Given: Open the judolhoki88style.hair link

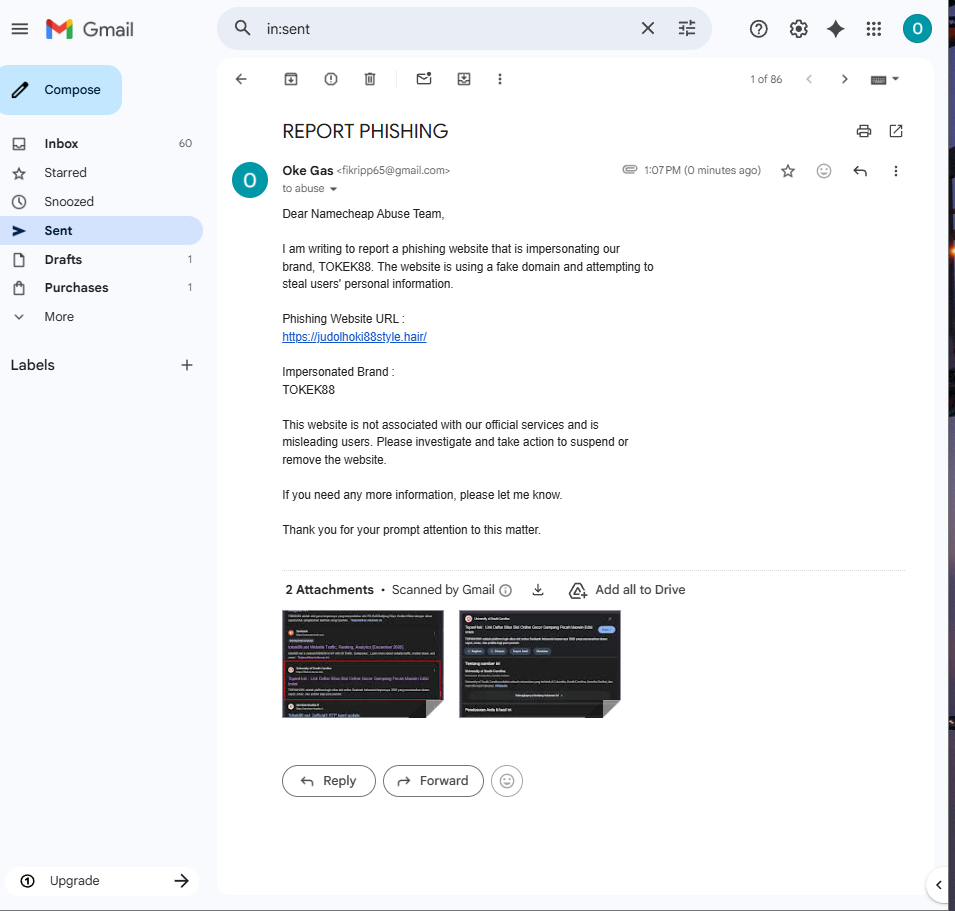Looking at the screenshot, I should point(354,337).
